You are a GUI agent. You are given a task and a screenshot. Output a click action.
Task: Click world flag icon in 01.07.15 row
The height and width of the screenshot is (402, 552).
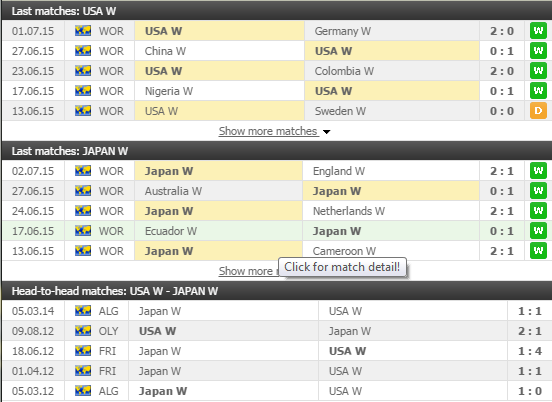[83, 31]
